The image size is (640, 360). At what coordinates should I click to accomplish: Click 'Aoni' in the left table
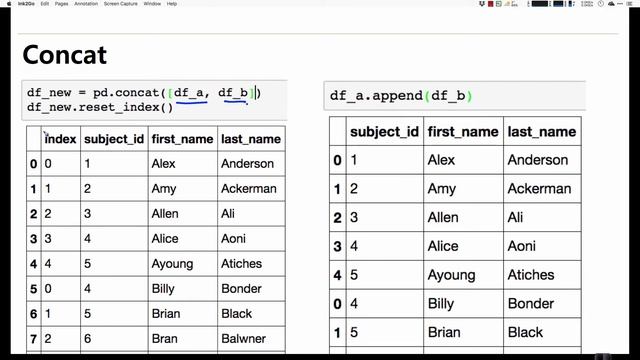point(233,238)
